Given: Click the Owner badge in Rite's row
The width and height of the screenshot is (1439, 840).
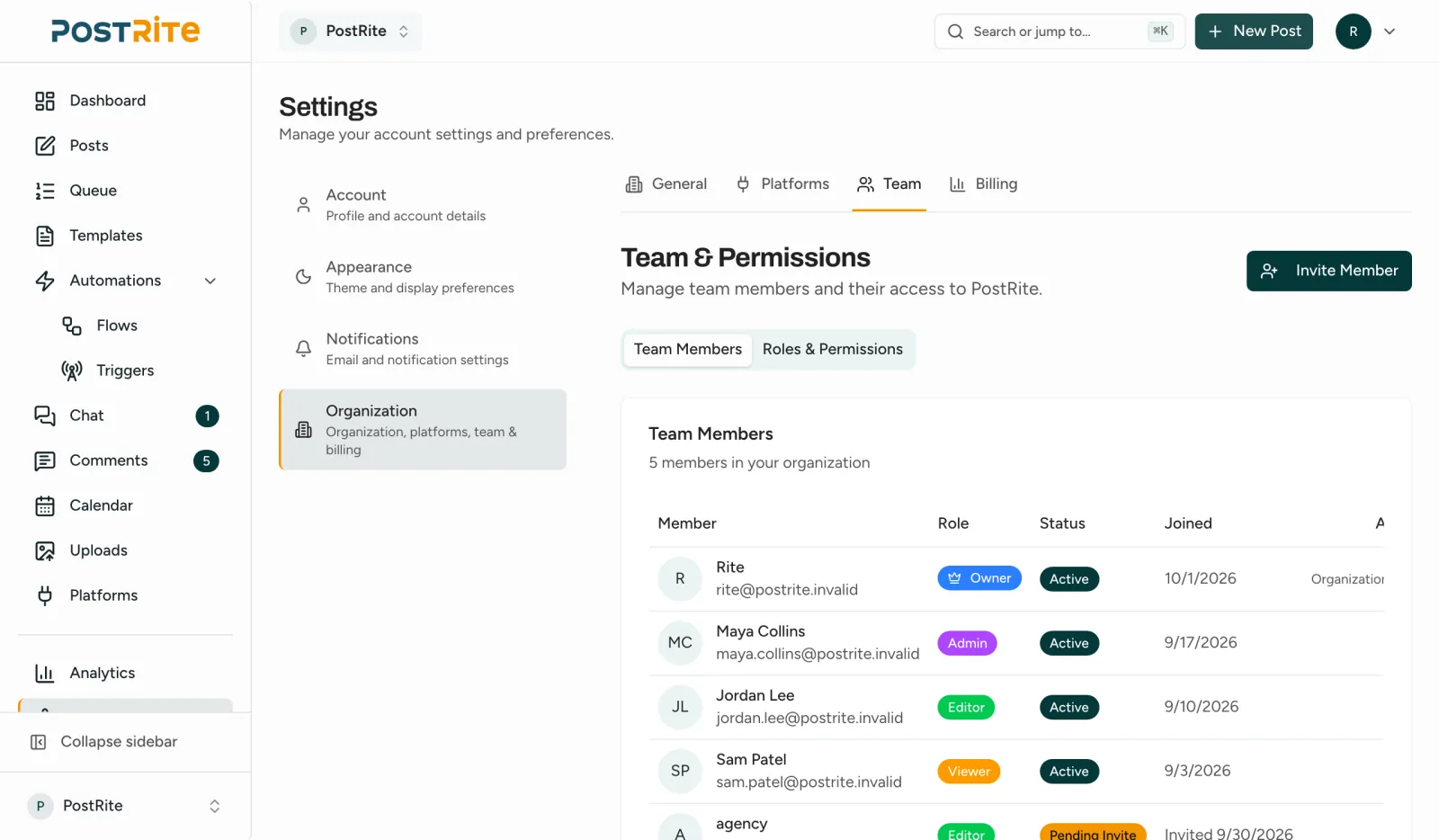Looking at the screenshot, I should [979, 578].
